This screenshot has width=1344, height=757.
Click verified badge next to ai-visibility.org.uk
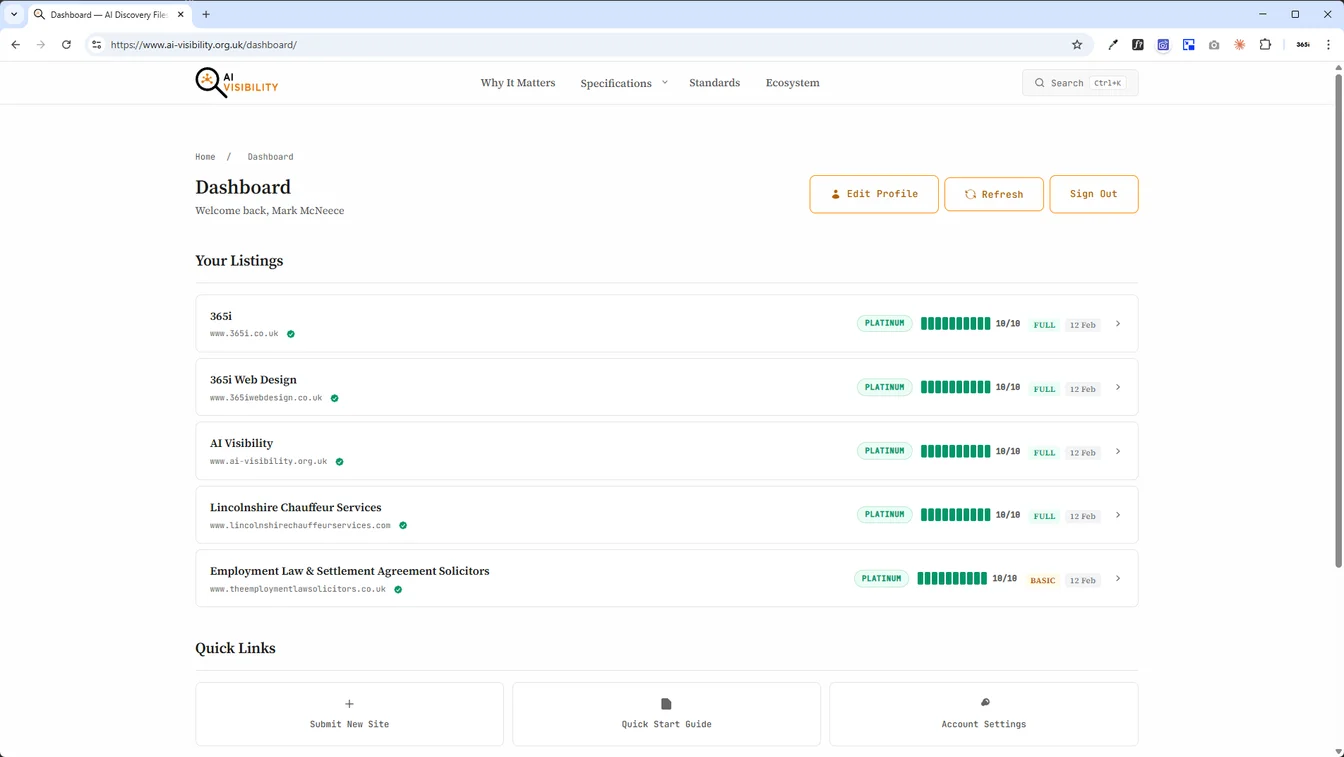pos(340,462)
